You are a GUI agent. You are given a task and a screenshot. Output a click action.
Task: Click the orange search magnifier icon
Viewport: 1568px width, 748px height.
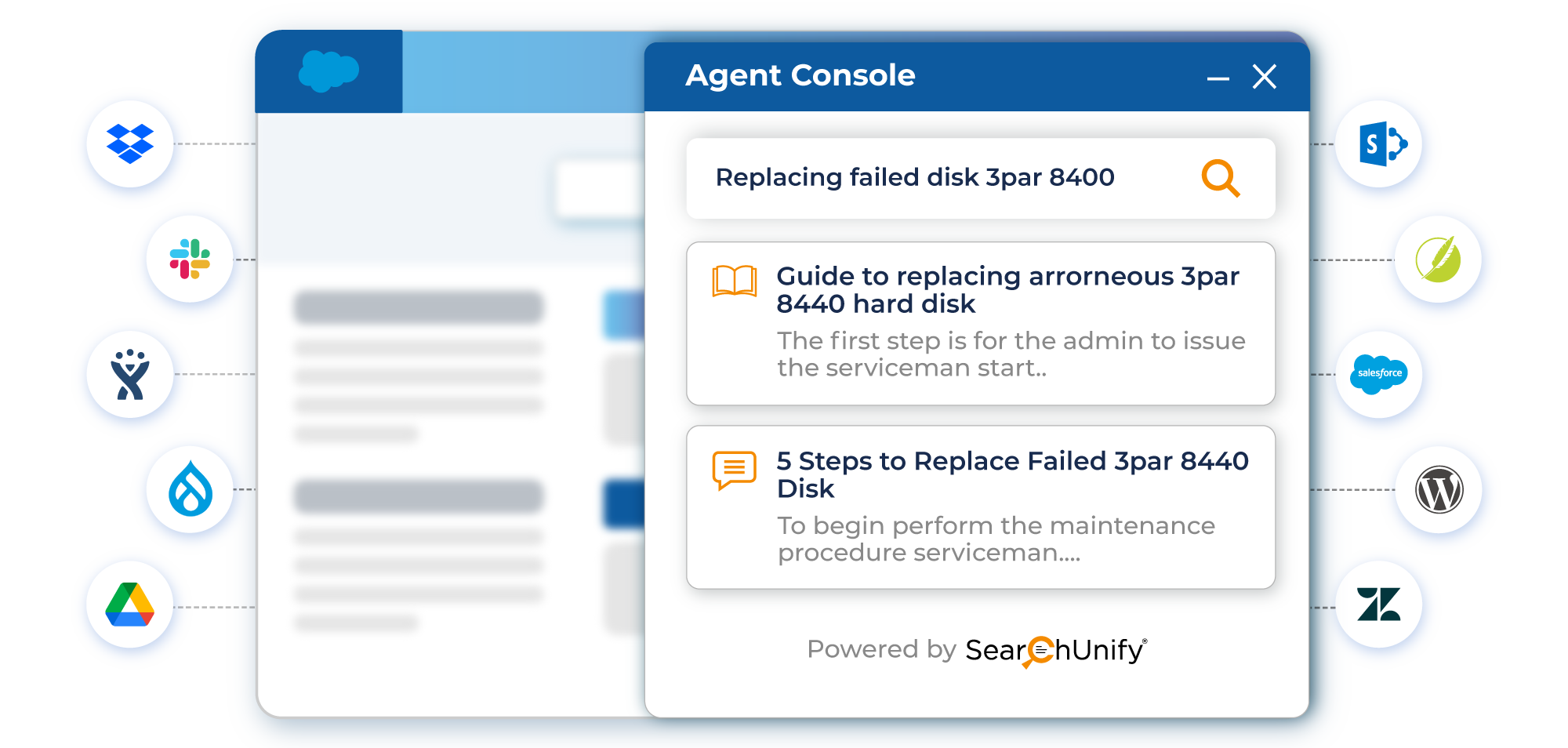pos(1221,178)
